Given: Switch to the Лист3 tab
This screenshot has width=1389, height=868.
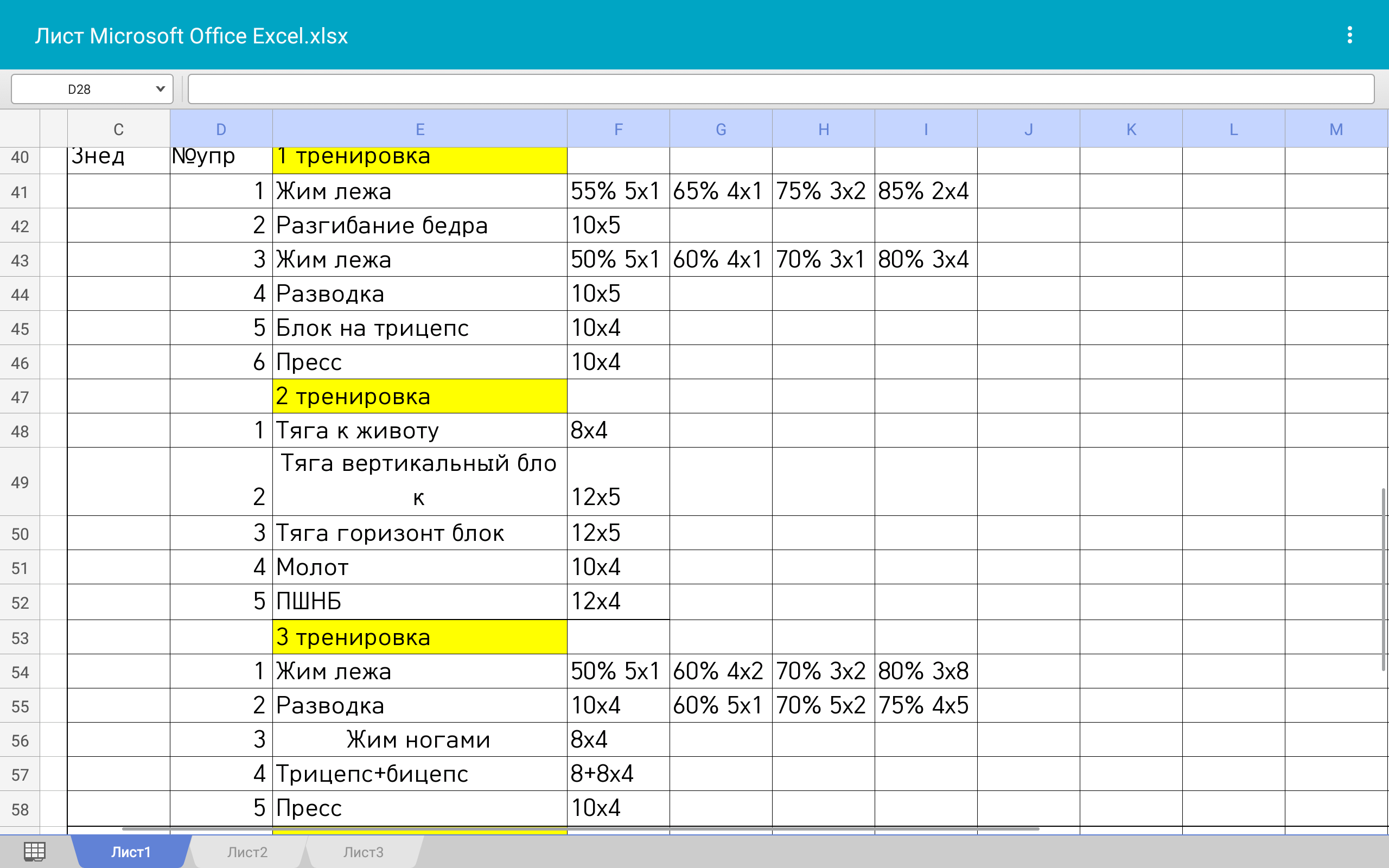Looking at the screenshot, I should pos(363,852).
